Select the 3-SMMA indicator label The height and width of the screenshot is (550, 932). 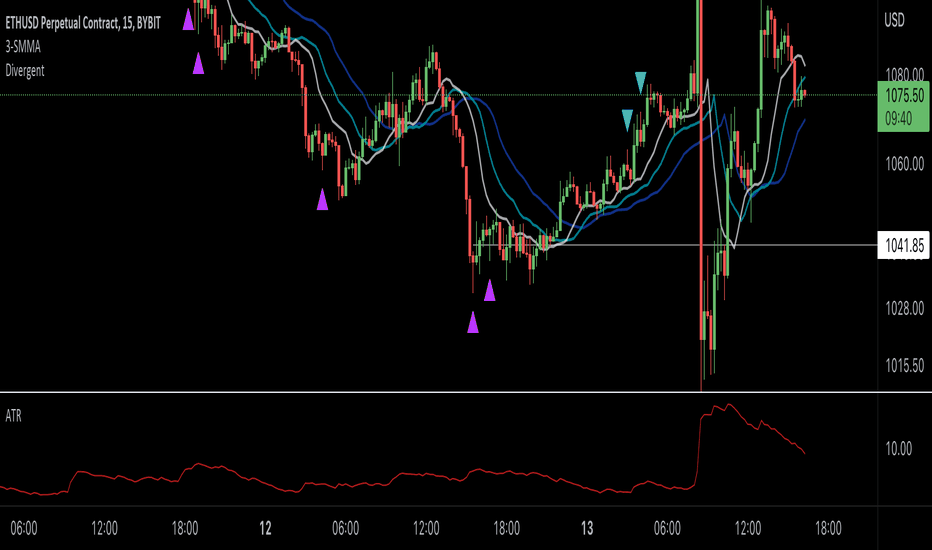pyautogui.click(x=23, y=46)
